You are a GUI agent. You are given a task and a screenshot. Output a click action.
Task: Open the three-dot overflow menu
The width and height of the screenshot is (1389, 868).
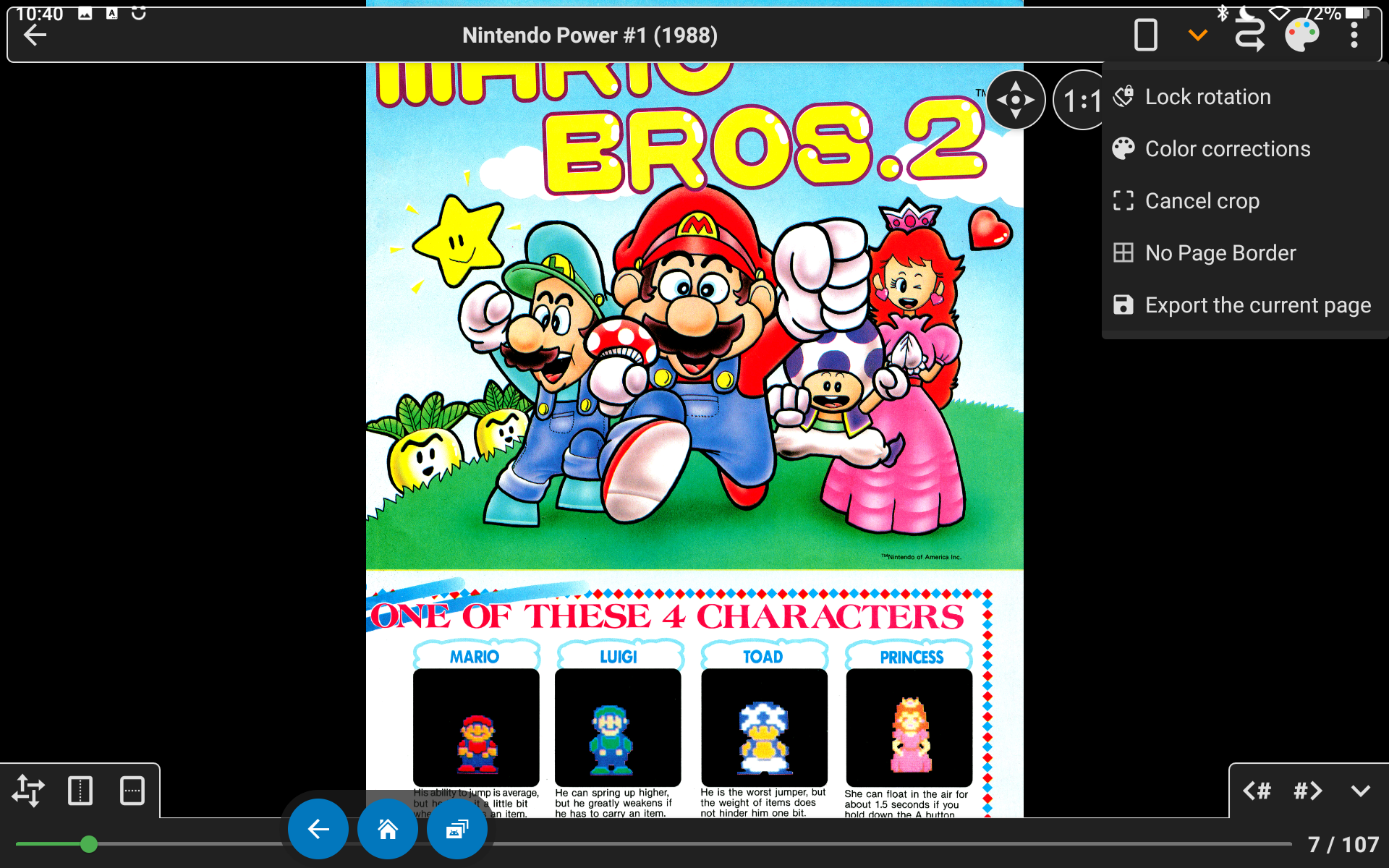(x=1354, y=35)
